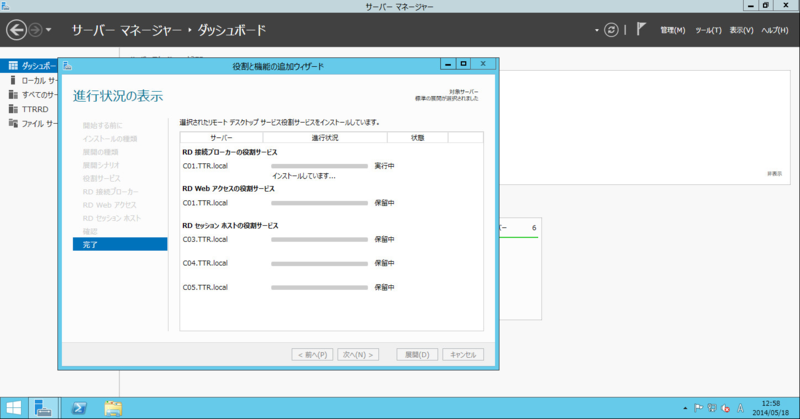Click the RD connection broker progress bar for C01
Image resolution: width=800 pixels, height=419 pixels.
pos(319,166)
